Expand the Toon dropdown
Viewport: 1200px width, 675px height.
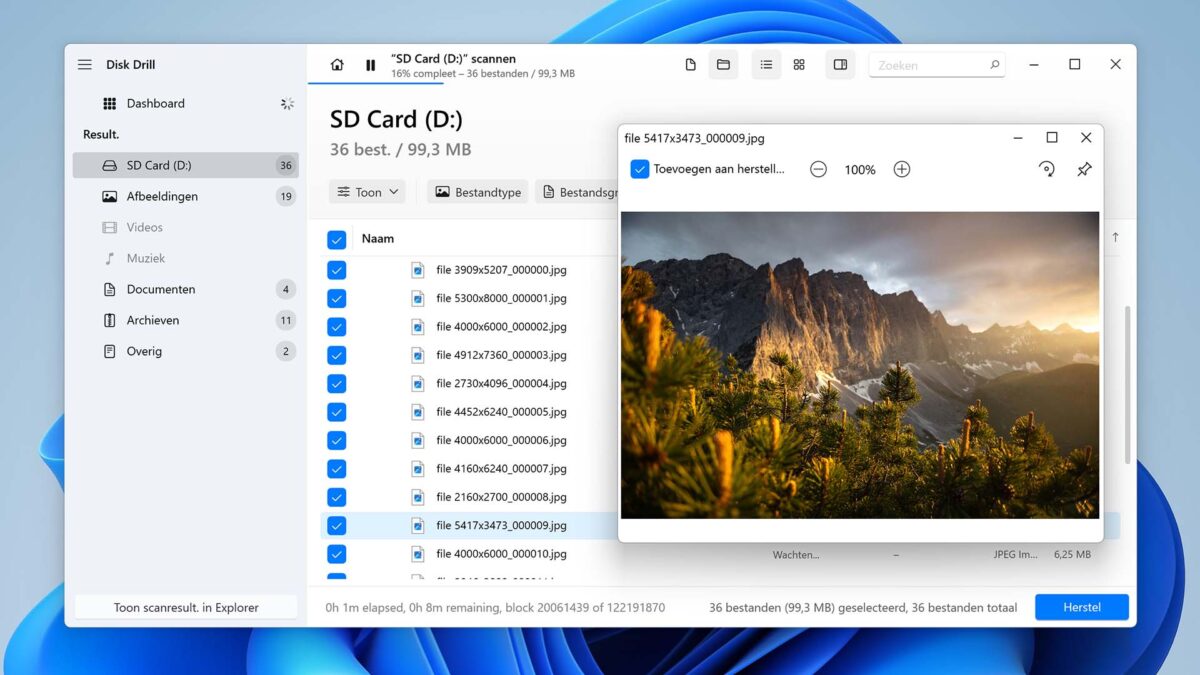(x=367, y=192)
